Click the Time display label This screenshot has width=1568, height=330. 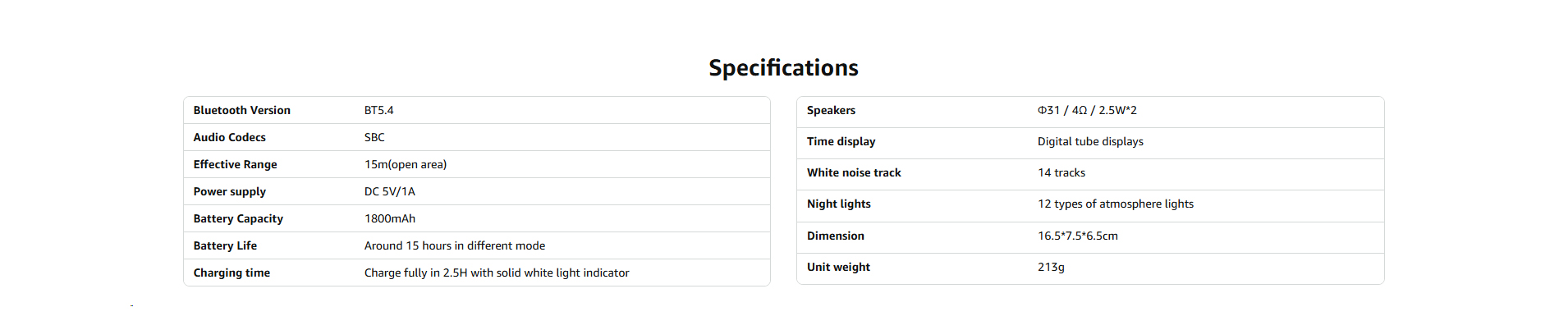841,141
